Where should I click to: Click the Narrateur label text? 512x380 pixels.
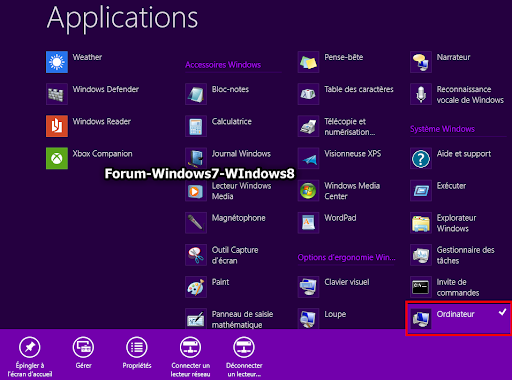tap(453, 57)
